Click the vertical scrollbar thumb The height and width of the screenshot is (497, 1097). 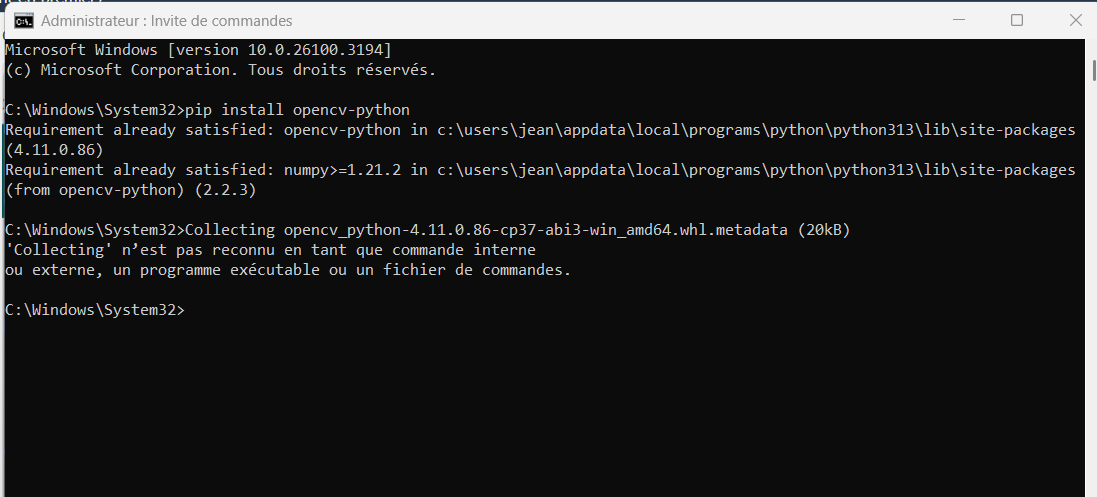point(1094,71)
